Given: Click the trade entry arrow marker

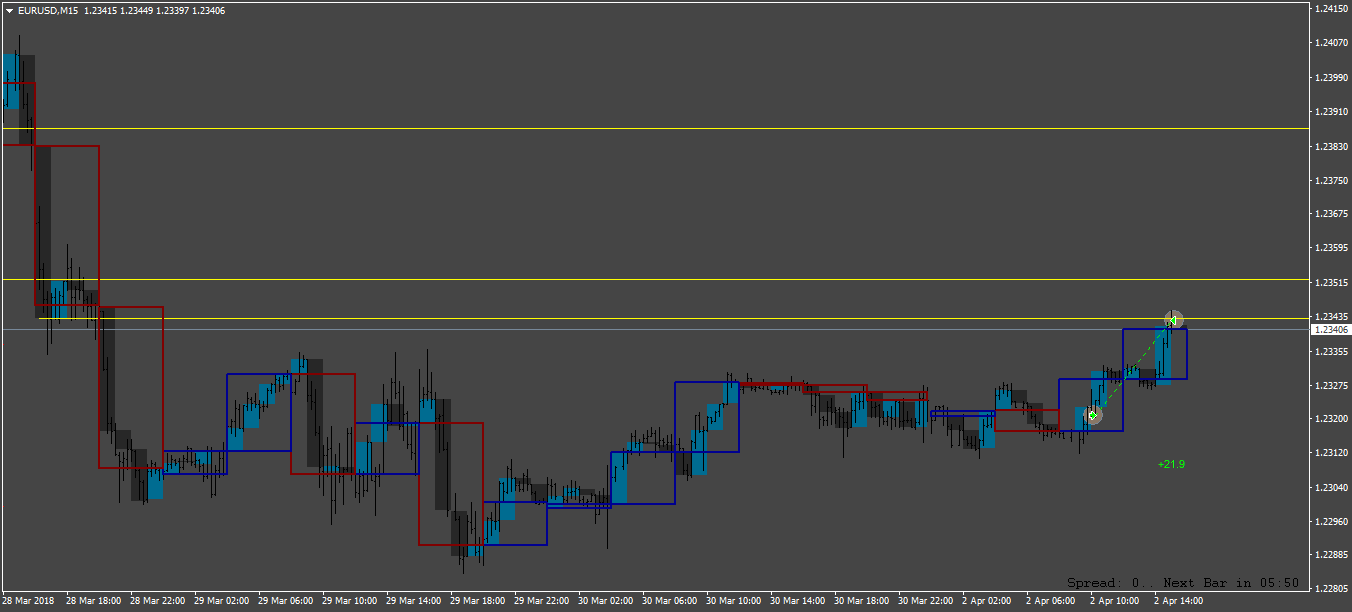Looking at the screenshot, I should pyautogui.click(x=1093, y=415).
